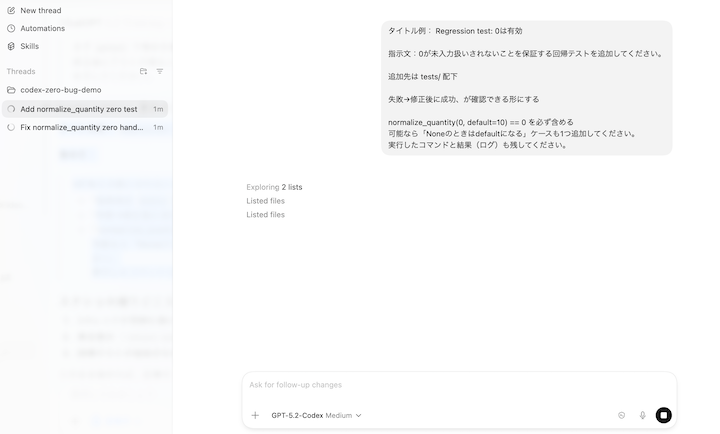720x434 pixels.
Task: Click the first Listed files entry
Action: tap(265, 201)
